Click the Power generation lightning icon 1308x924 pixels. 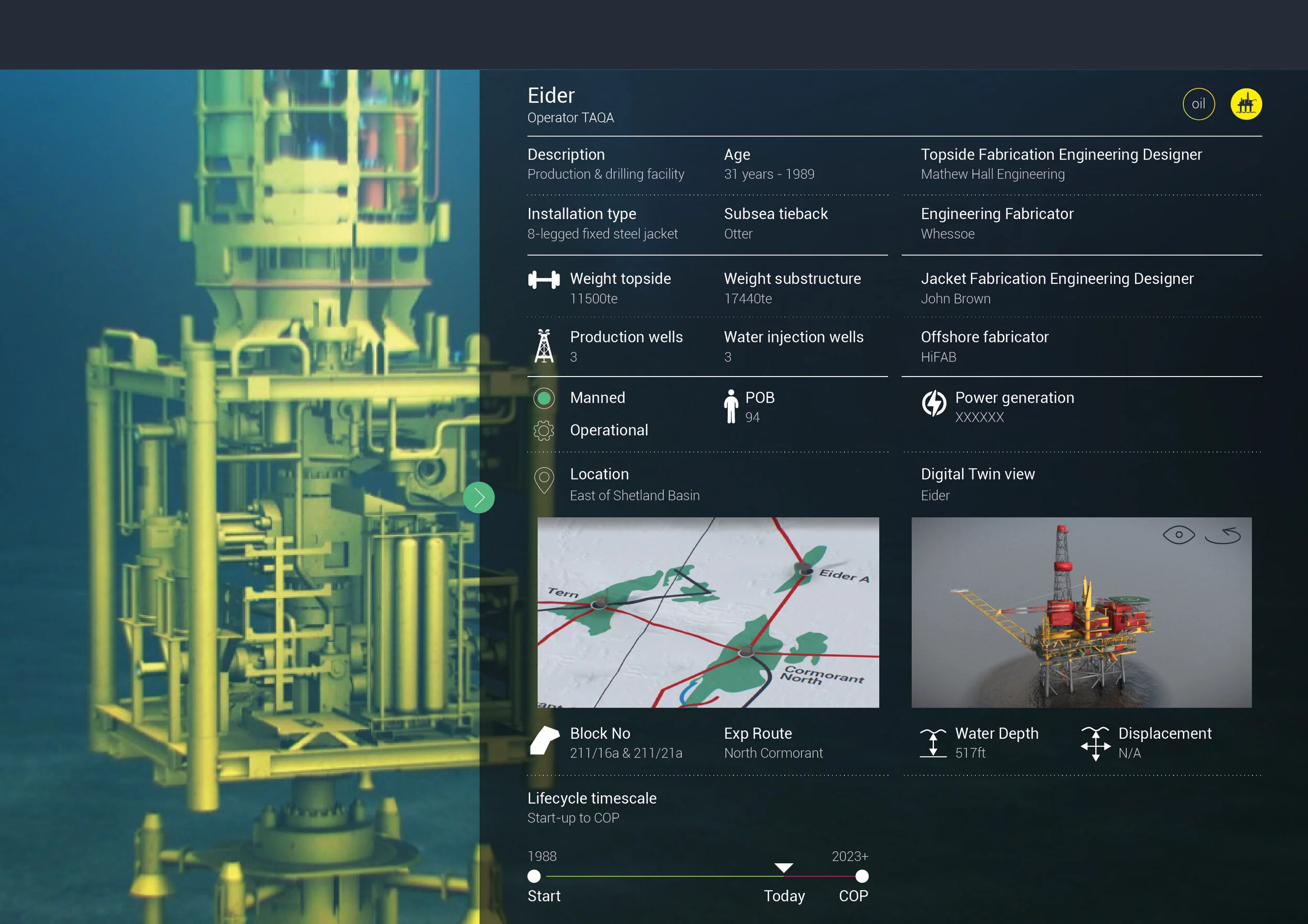pyautogui.click(x=934, y=403)
